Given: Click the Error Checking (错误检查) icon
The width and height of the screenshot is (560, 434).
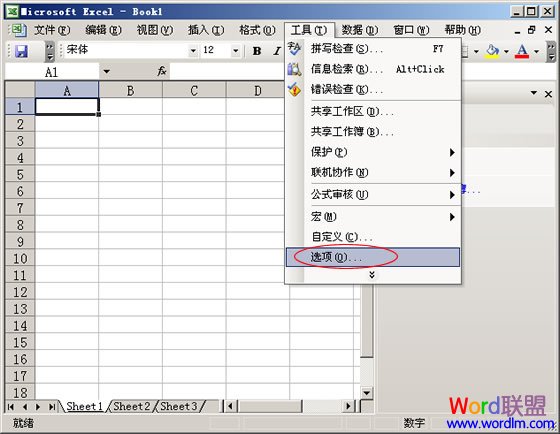Looking at the screenshot, I should [x=294, y=89].
